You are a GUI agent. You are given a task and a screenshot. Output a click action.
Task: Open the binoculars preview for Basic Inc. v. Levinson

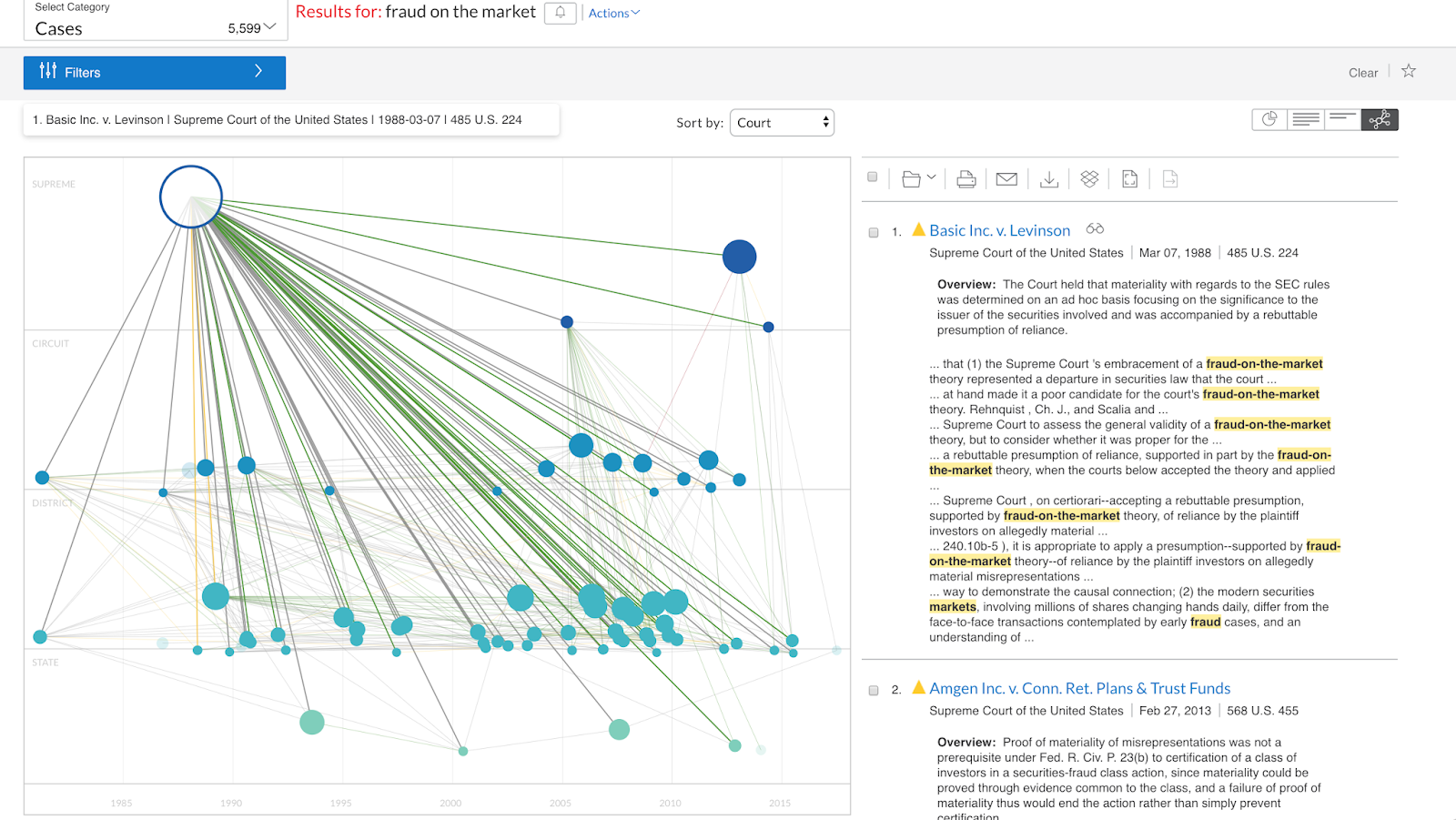[1095, 229]
